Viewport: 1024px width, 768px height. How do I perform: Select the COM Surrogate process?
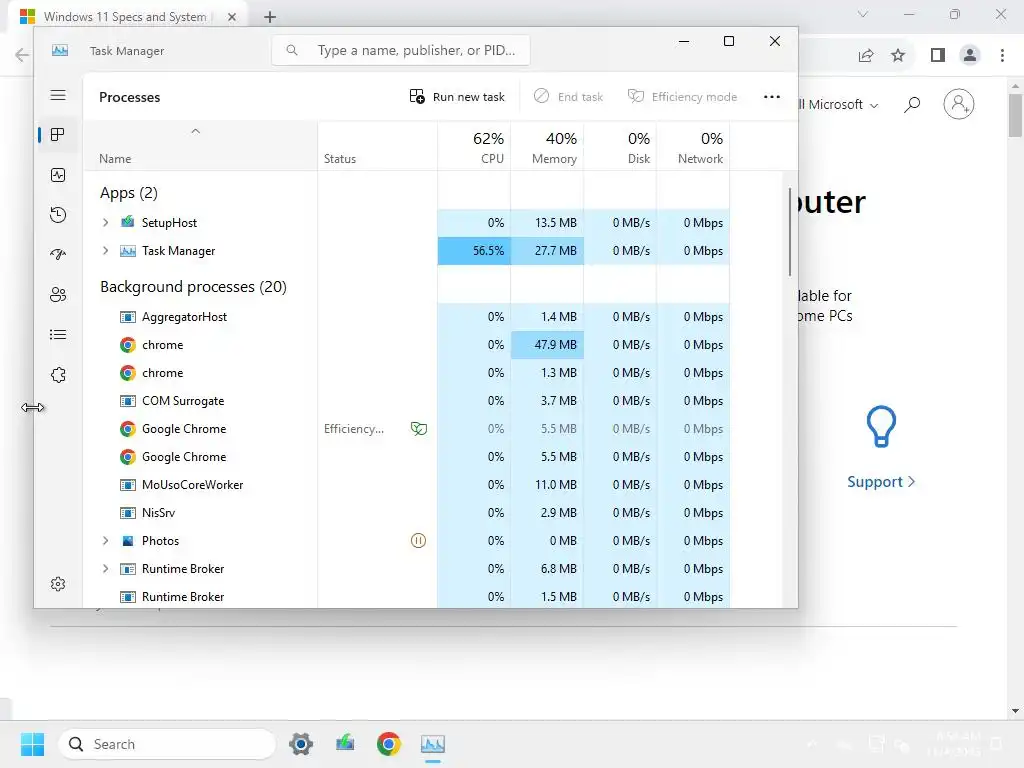406,401
